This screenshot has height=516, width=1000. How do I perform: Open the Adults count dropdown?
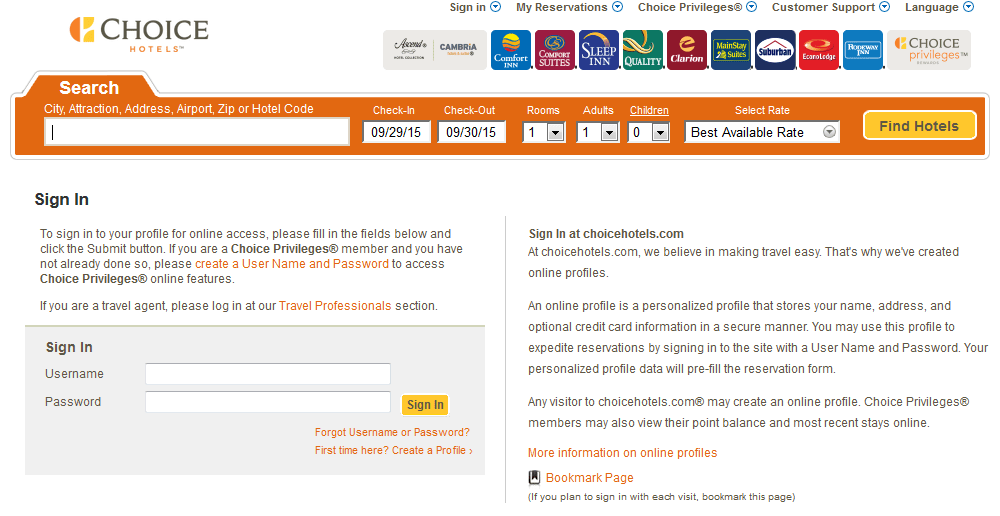pyautogui.click(x=598, y=132)
